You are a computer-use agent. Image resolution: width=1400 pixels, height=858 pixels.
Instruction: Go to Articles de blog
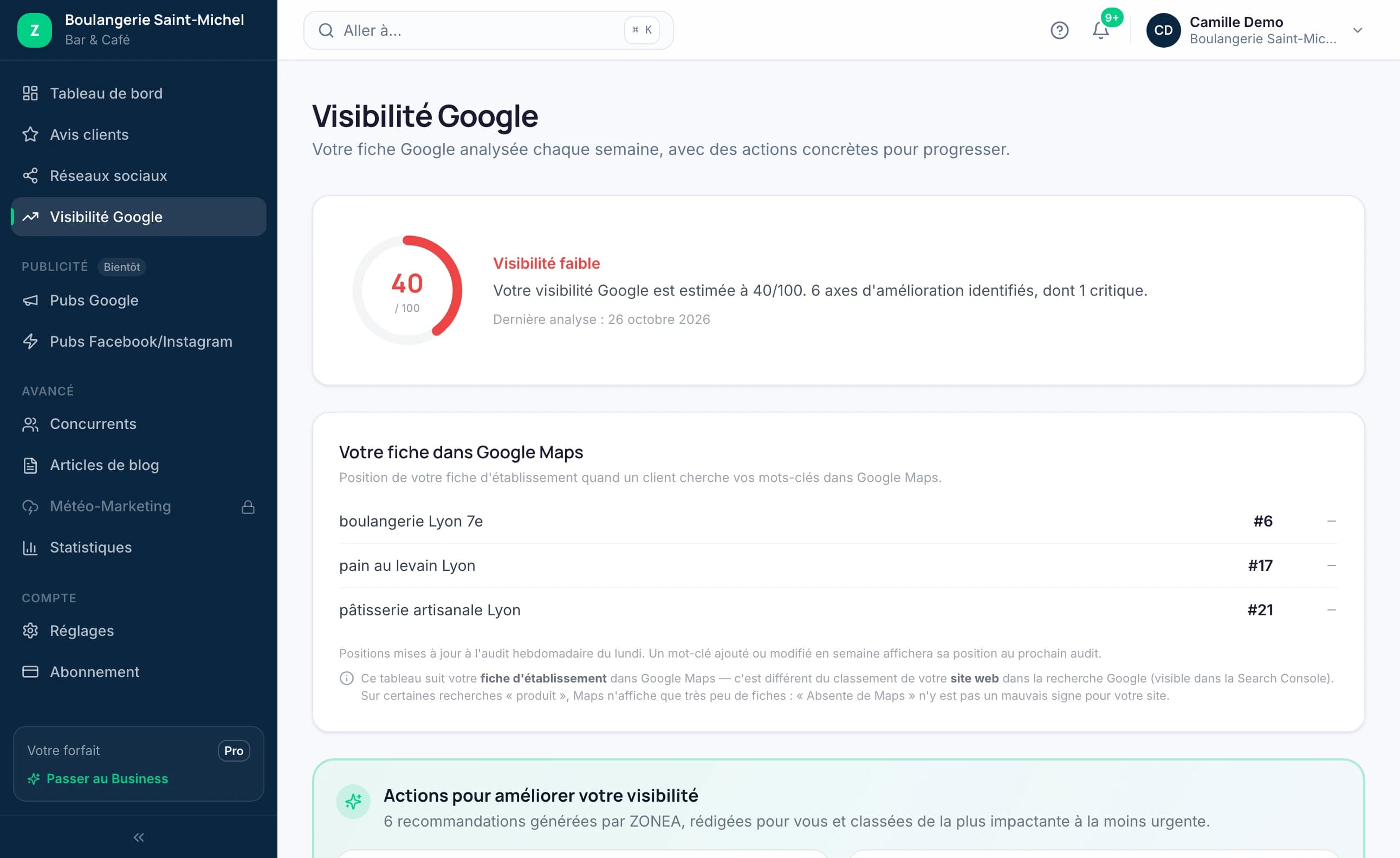[x=139, y=465]
